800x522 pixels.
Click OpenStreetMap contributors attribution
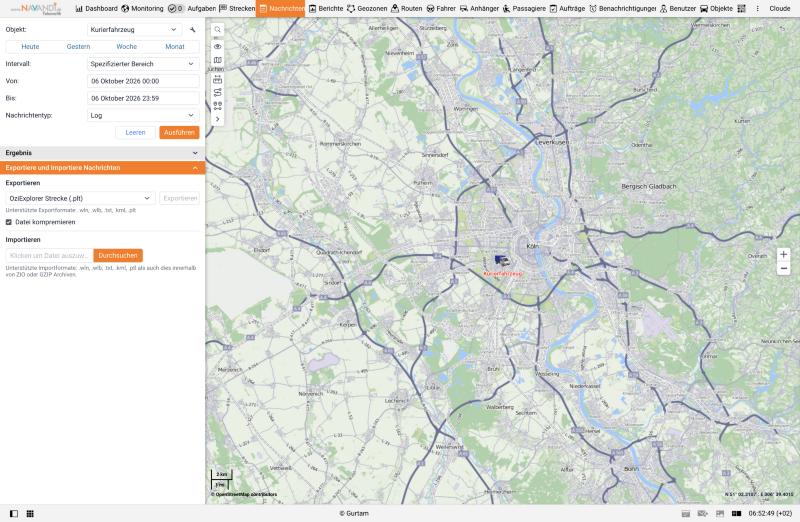244,494
